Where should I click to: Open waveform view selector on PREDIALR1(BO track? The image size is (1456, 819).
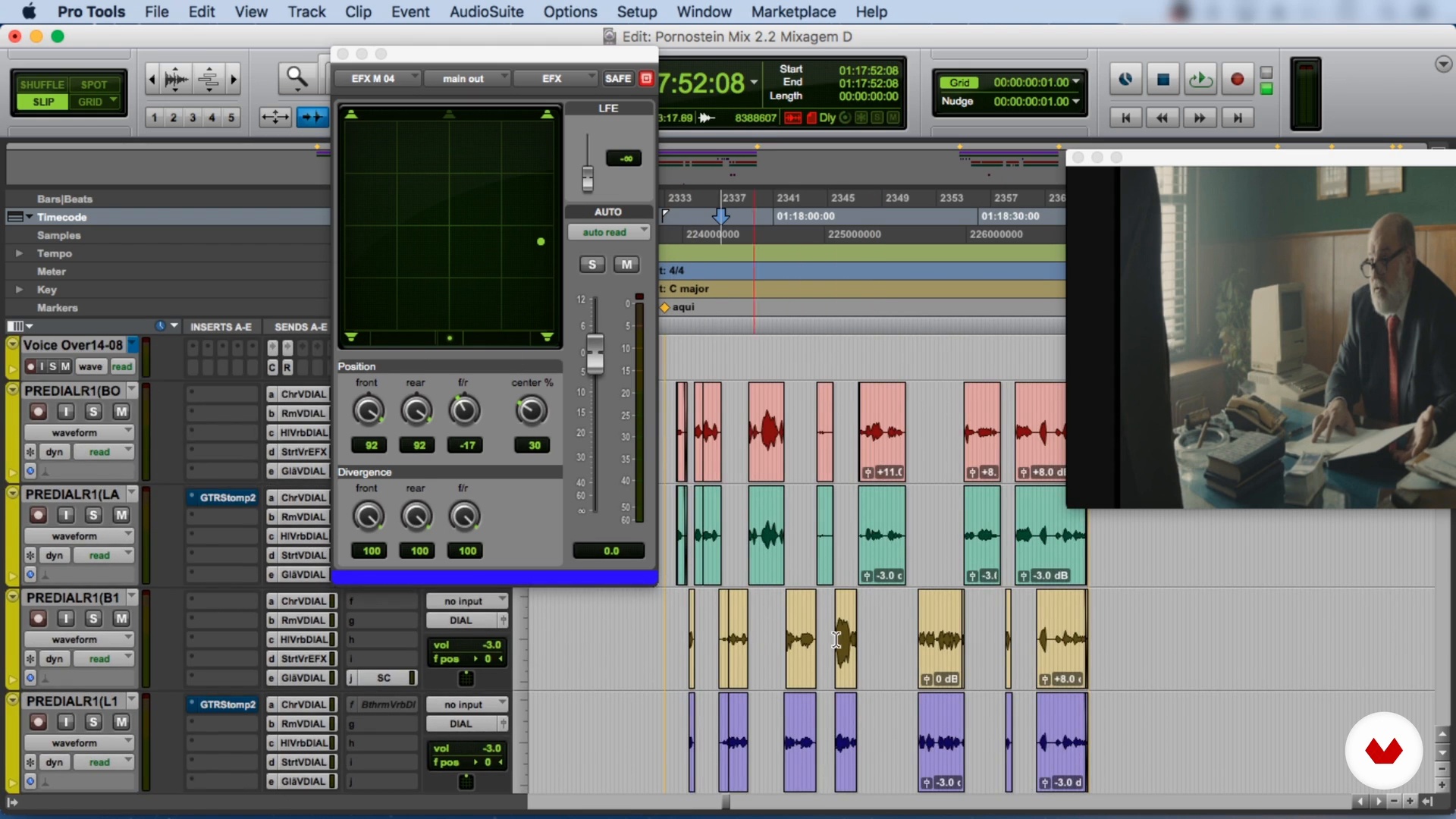(79, 432)
